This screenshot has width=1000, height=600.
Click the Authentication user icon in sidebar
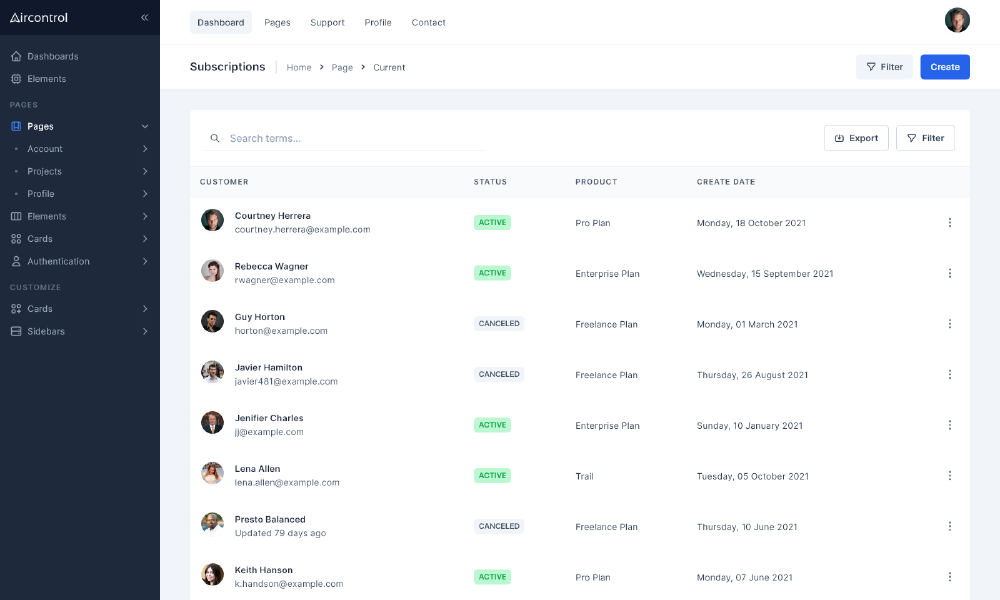pos(16,261)
